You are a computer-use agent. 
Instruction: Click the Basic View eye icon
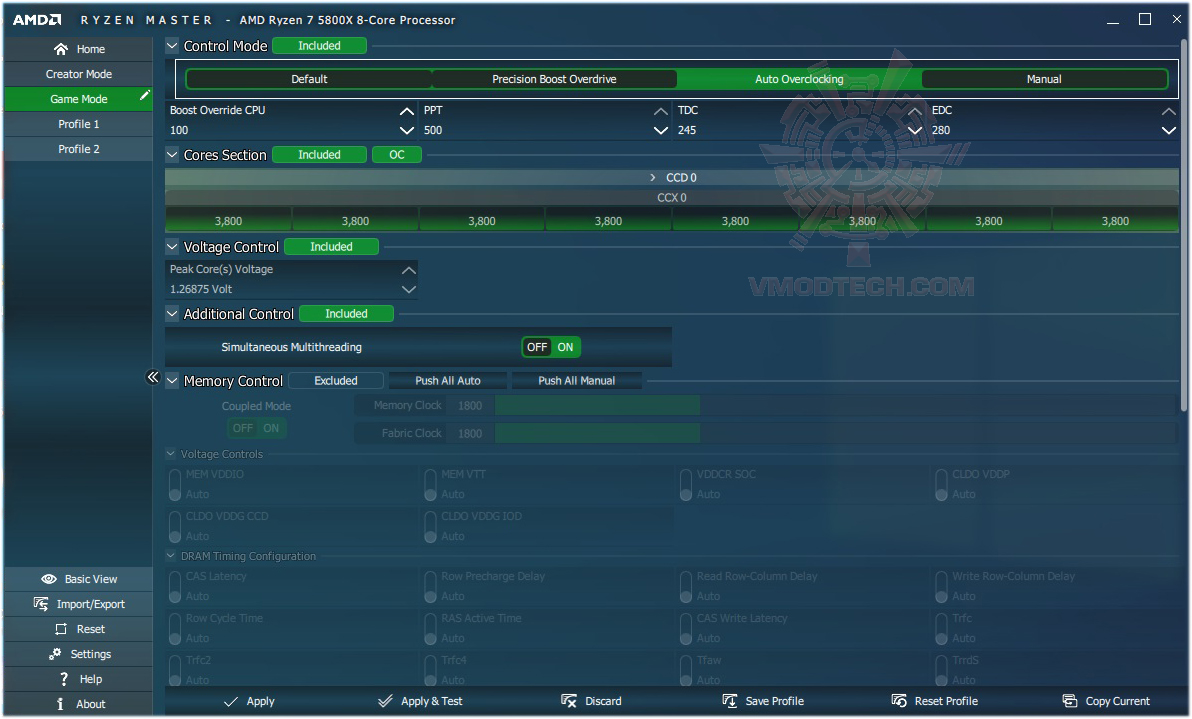pos(49,579)
